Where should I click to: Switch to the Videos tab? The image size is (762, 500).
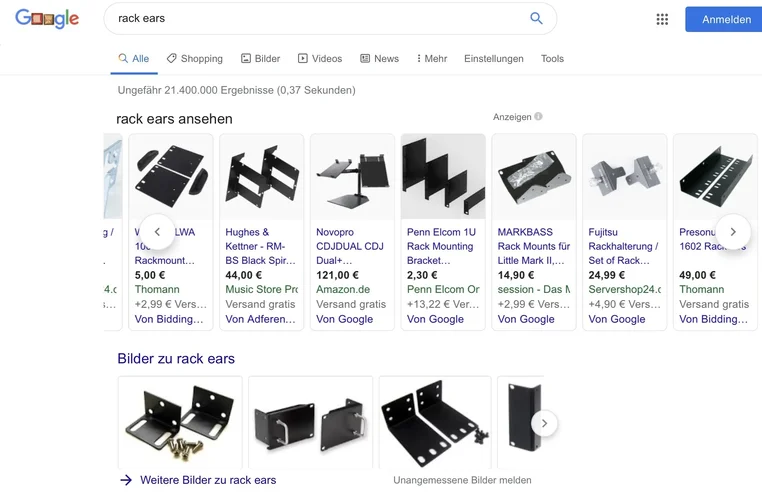(320, 59)
